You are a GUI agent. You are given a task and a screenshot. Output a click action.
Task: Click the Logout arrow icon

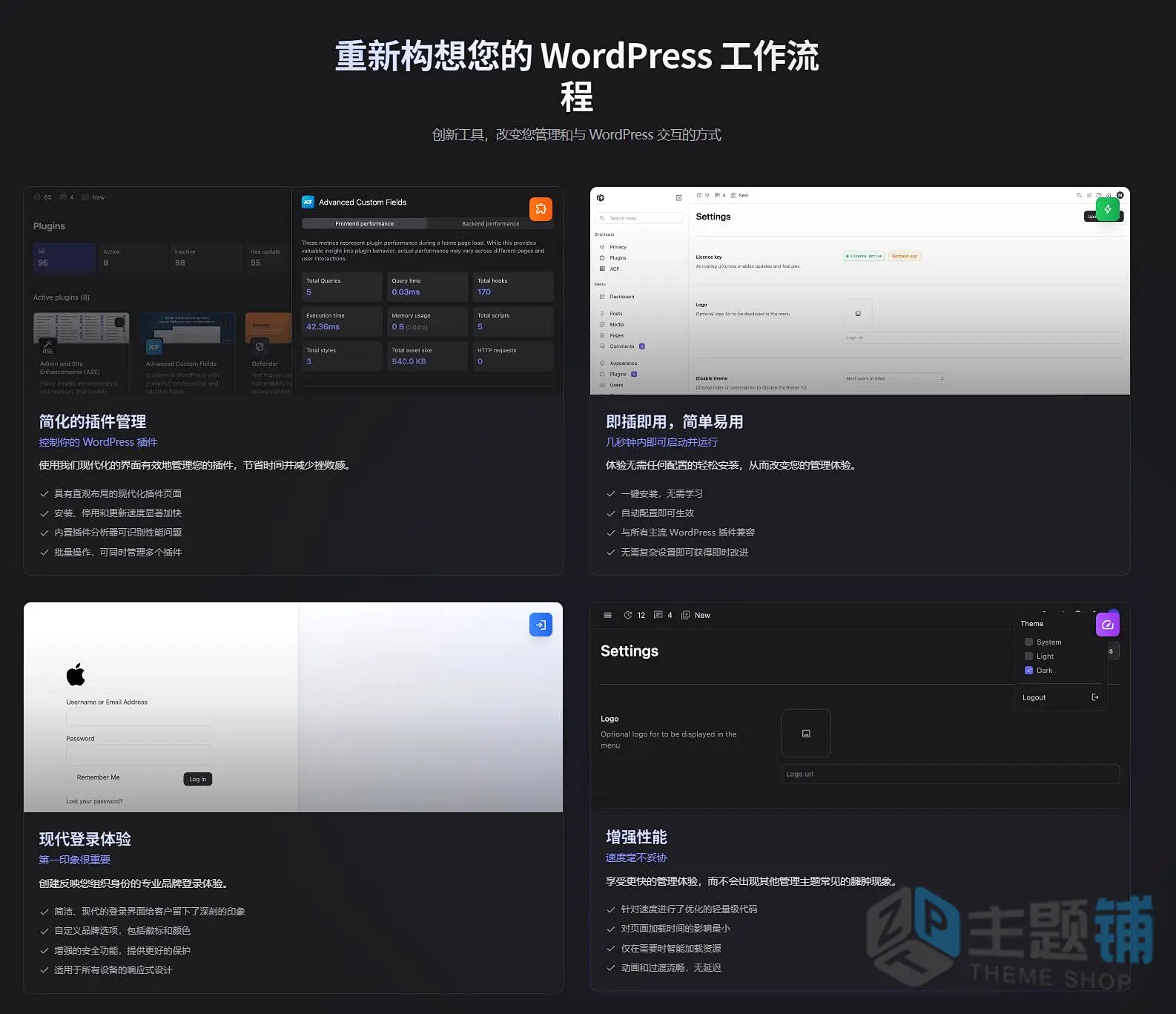tap(1095, 697)
